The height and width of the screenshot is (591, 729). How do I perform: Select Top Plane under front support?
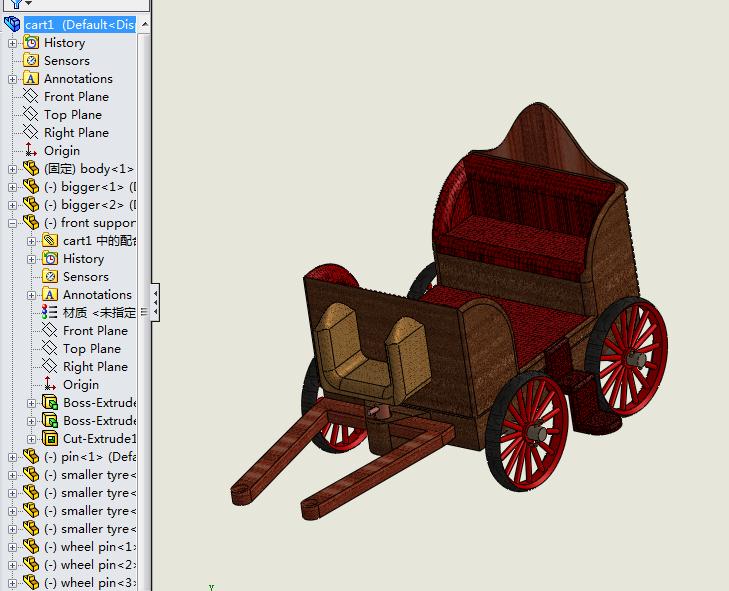[92, 349]
